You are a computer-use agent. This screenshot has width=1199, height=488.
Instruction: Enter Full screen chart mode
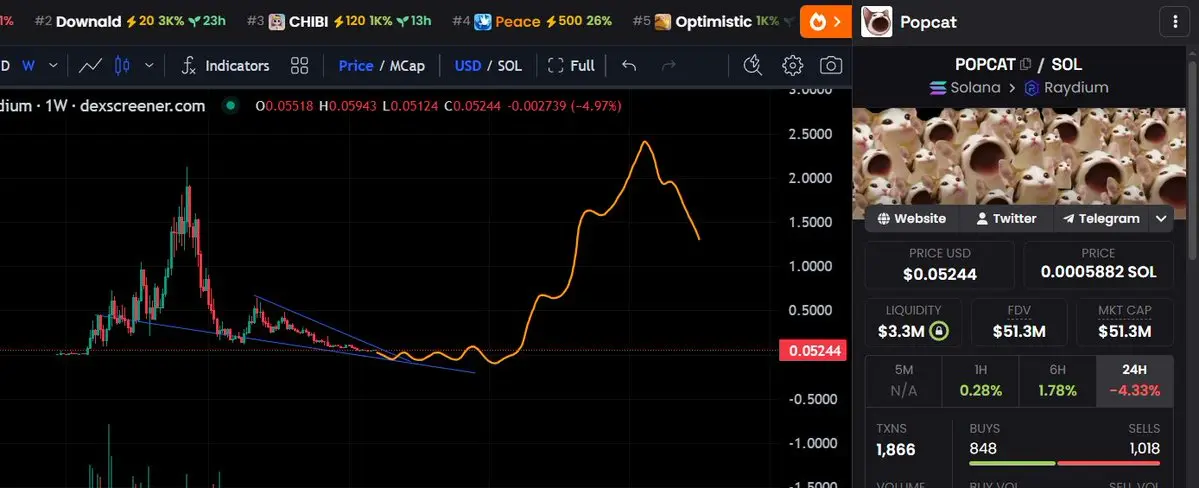[571, 66]
